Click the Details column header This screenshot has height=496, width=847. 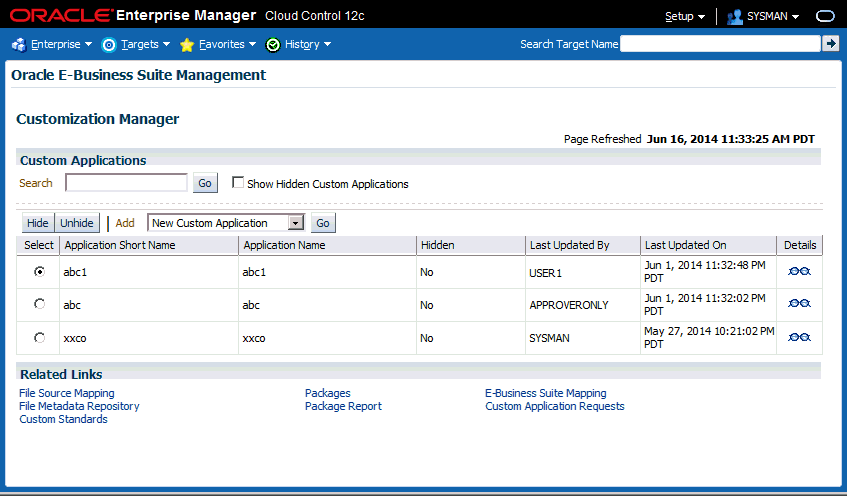pyautogui.click(x=800, y=245)
